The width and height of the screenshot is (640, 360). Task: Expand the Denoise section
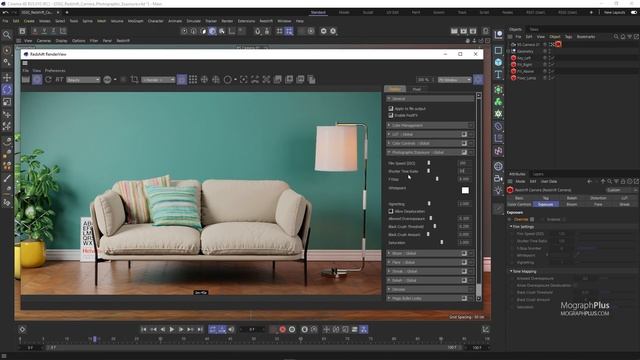pos(389,289)
